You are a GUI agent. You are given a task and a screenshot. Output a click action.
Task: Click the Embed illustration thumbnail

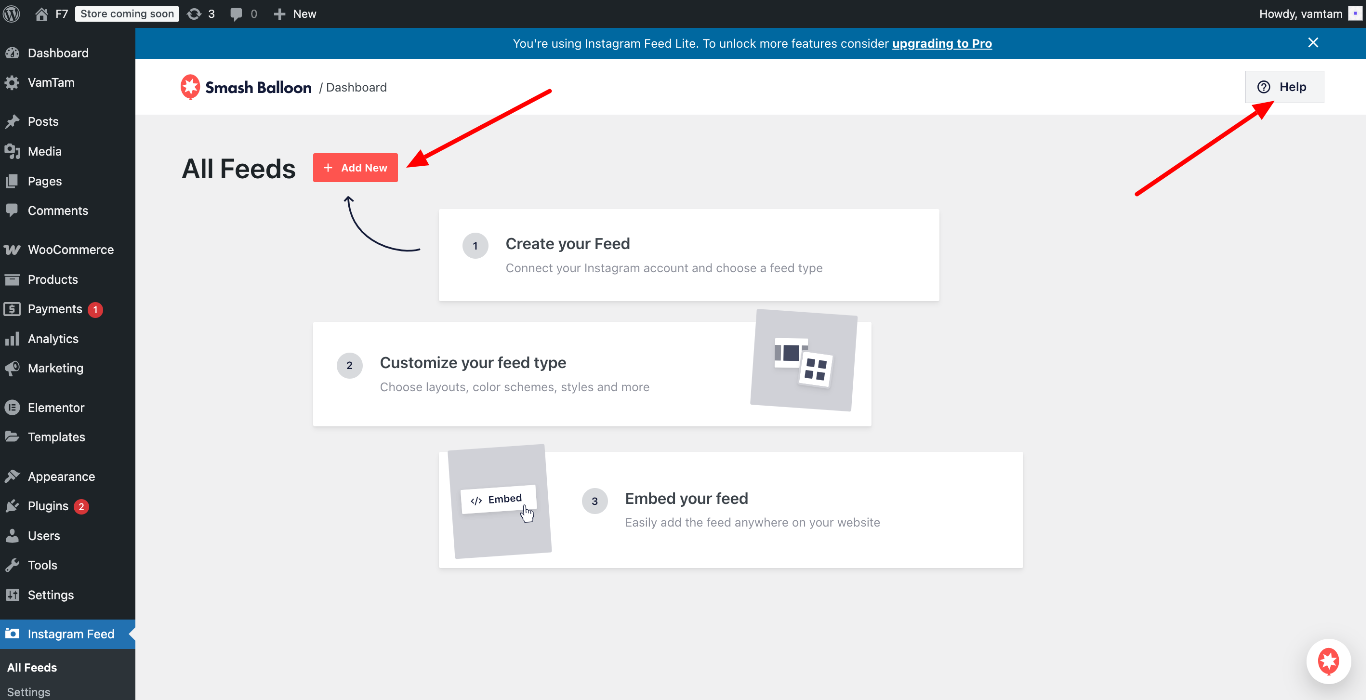click(499, 501)
